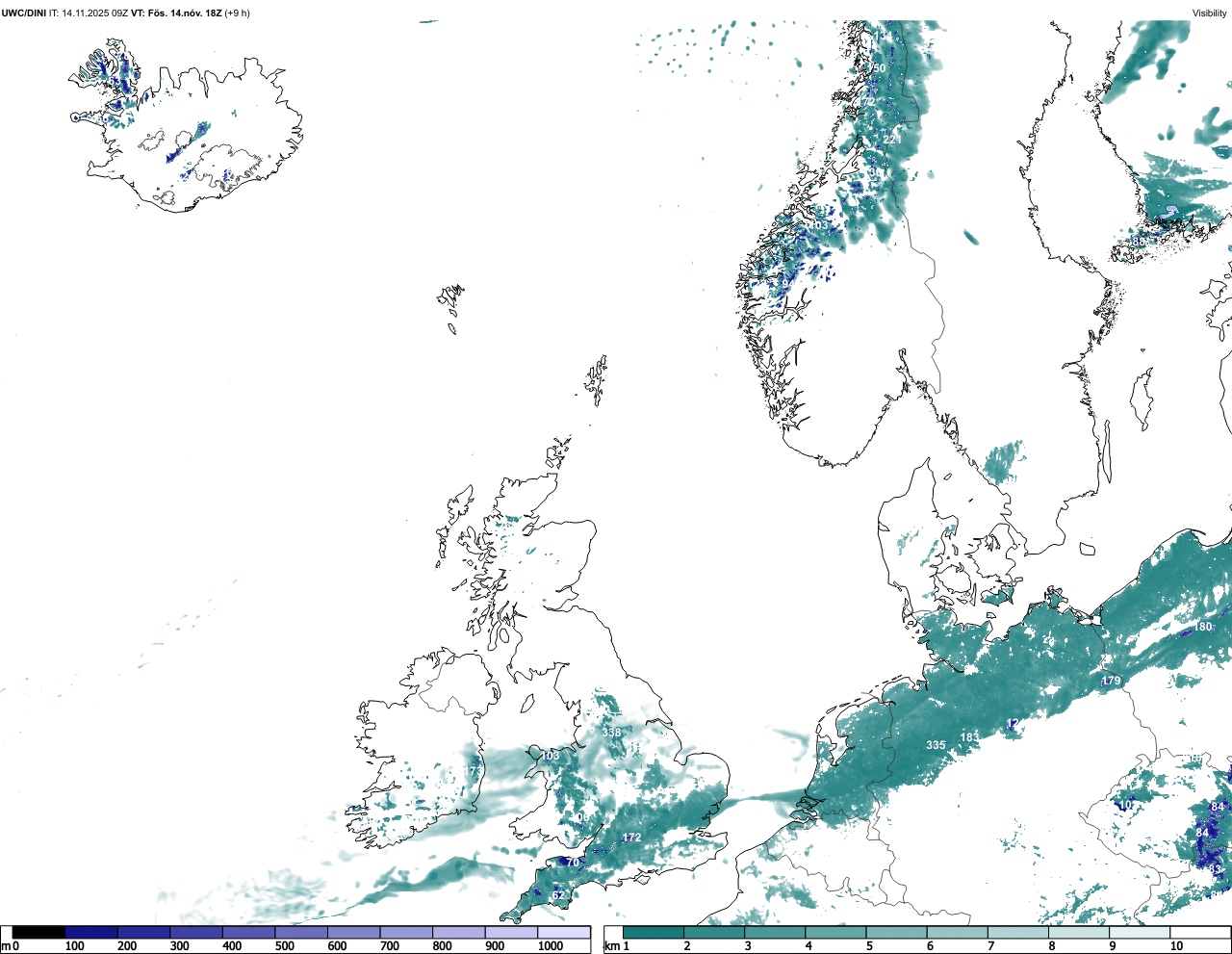
Task: Pick the white swatch above 10 km
Action: click(1199, 932)
